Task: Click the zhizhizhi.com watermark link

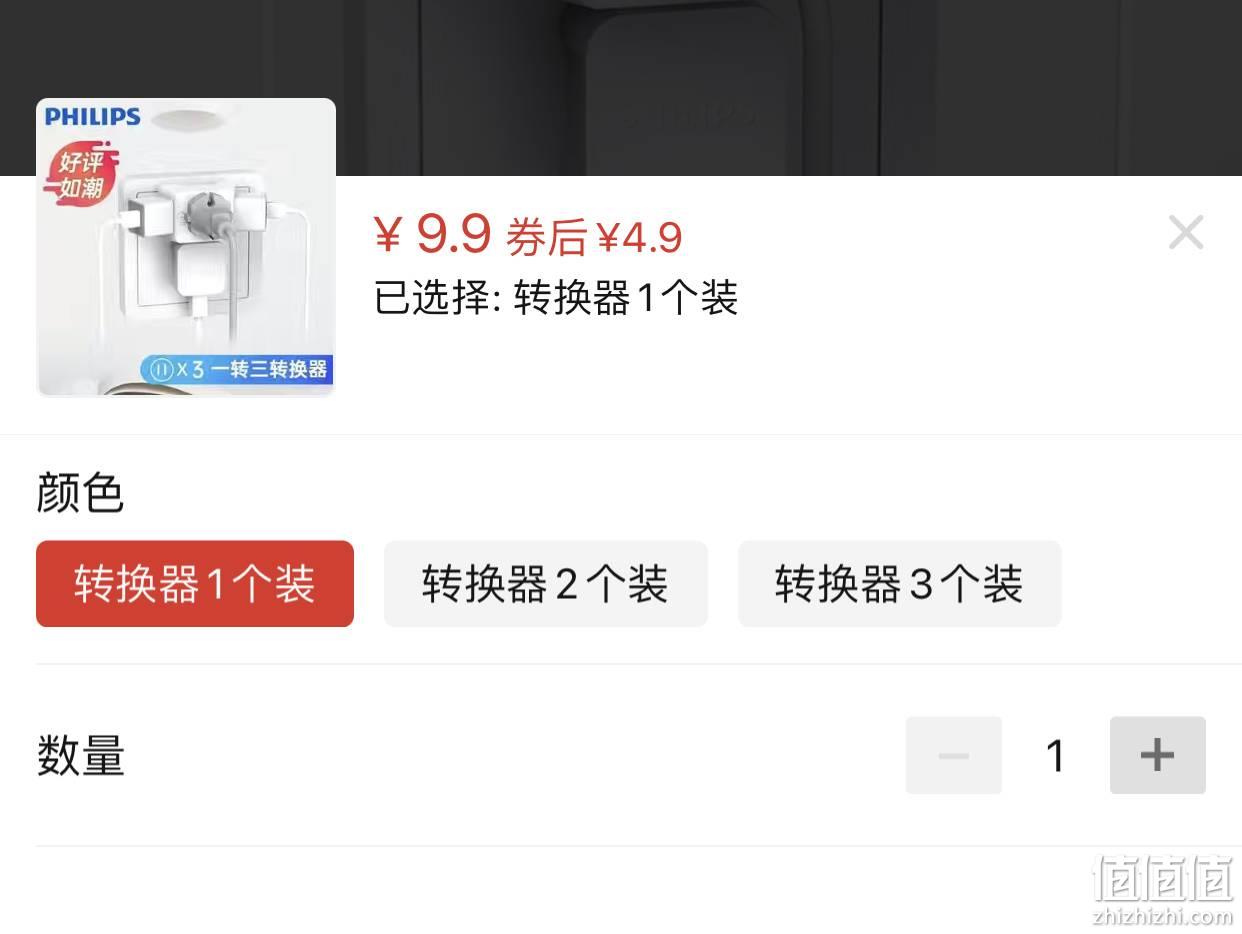Action: 1163,916
